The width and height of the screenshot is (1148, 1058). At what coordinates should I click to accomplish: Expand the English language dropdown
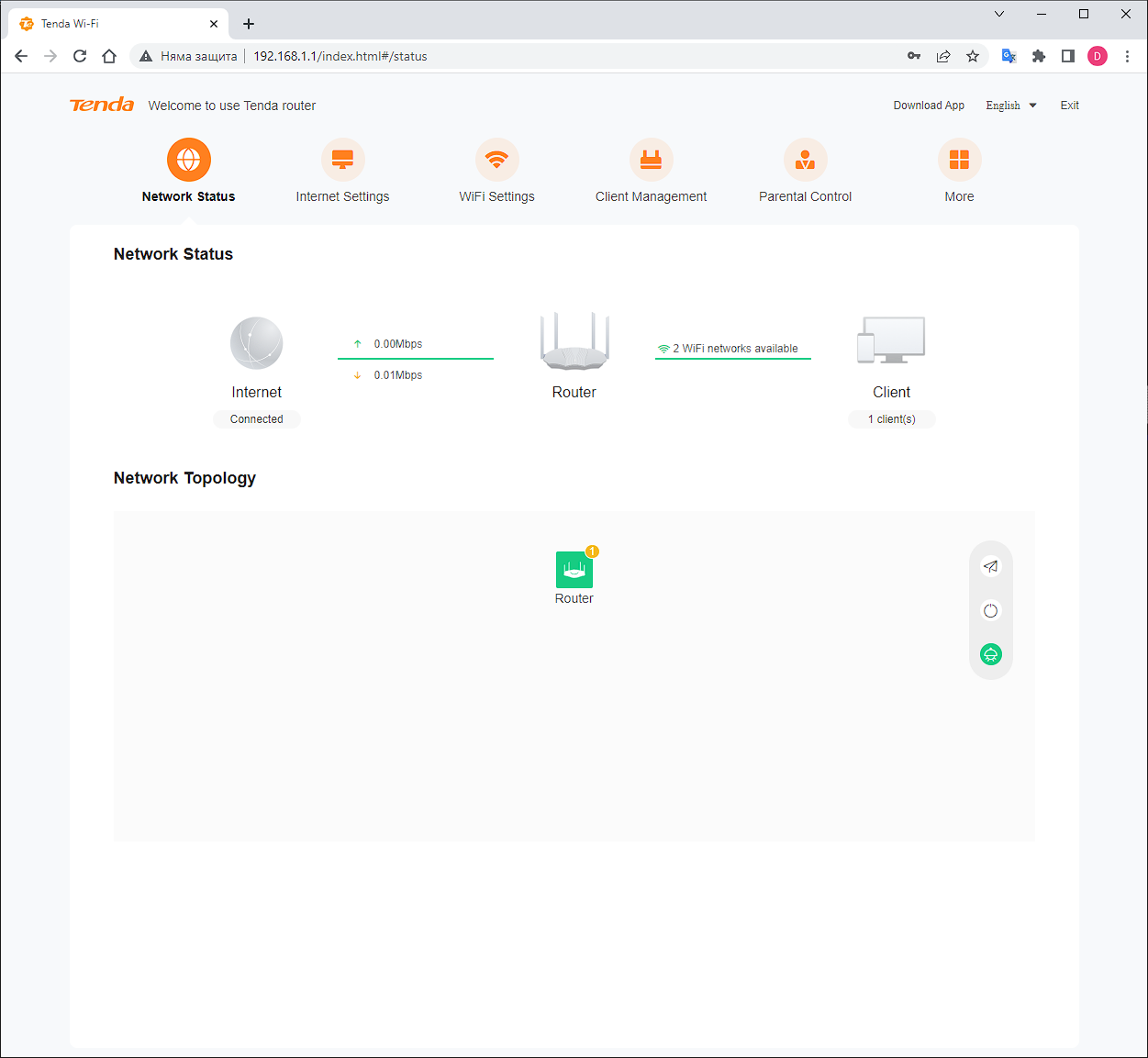pos(1011,106)
